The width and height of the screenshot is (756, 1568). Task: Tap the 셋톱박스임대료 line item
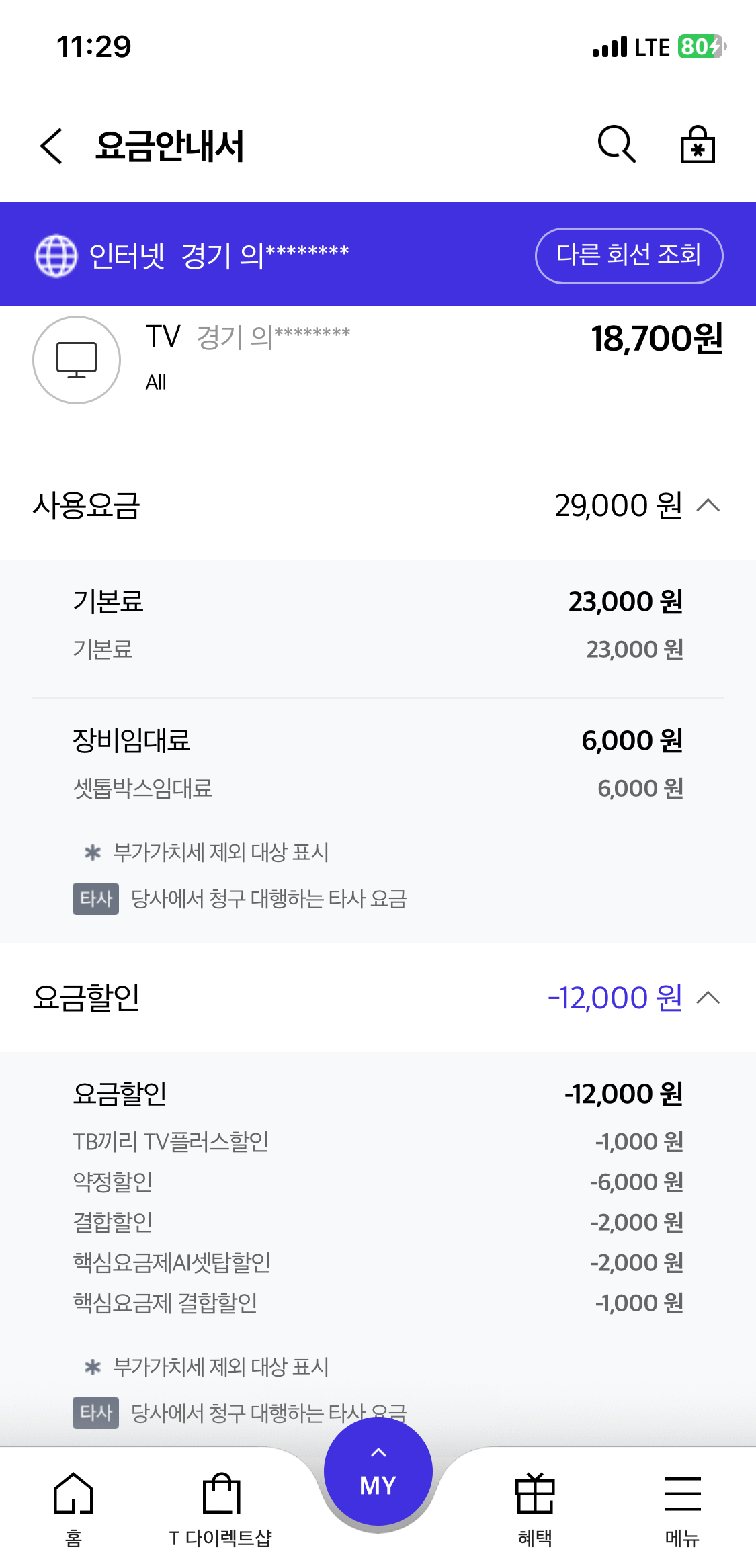pos(142,788)
